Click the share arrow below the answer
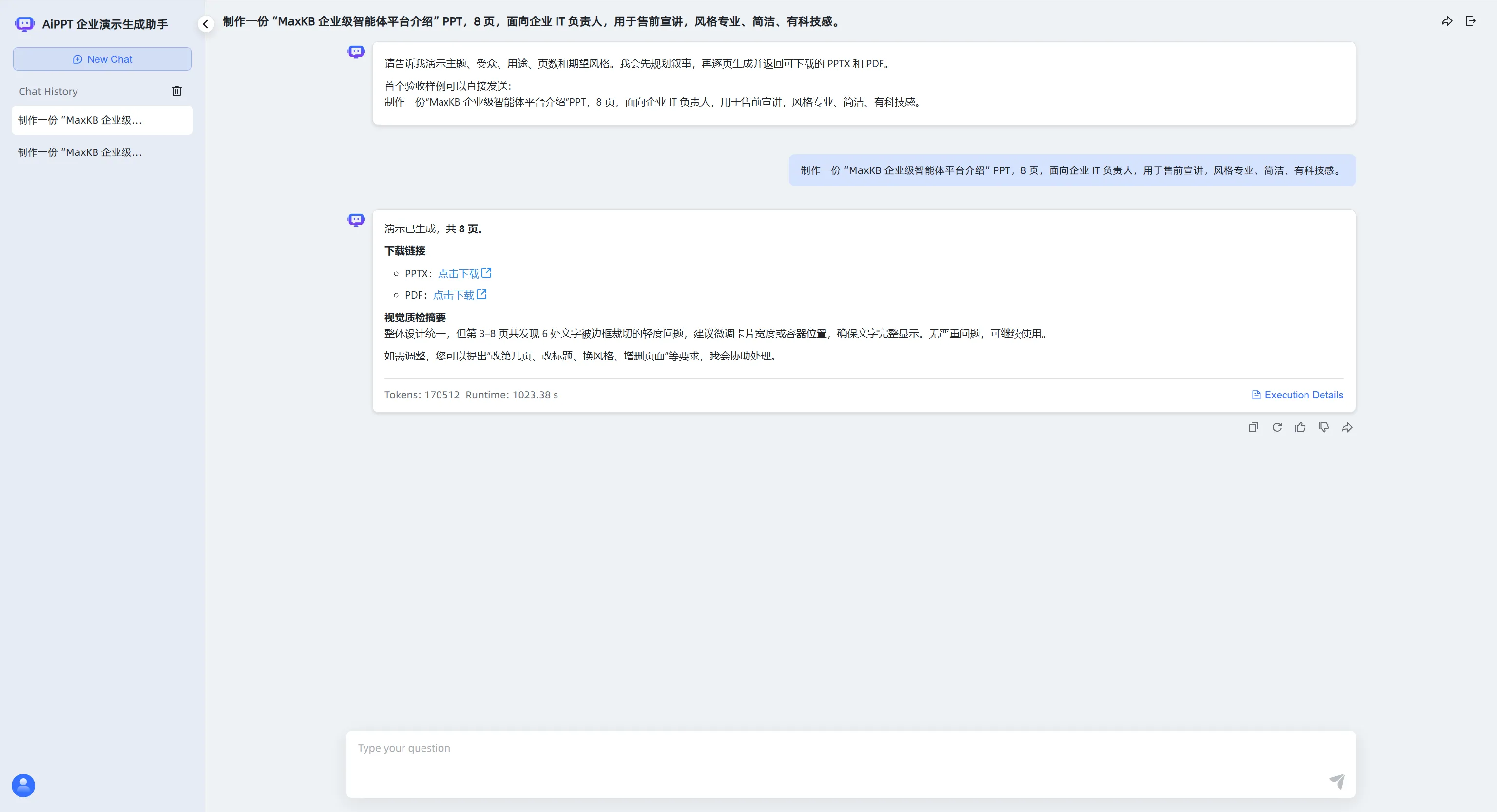 (x=1347, y=428)
